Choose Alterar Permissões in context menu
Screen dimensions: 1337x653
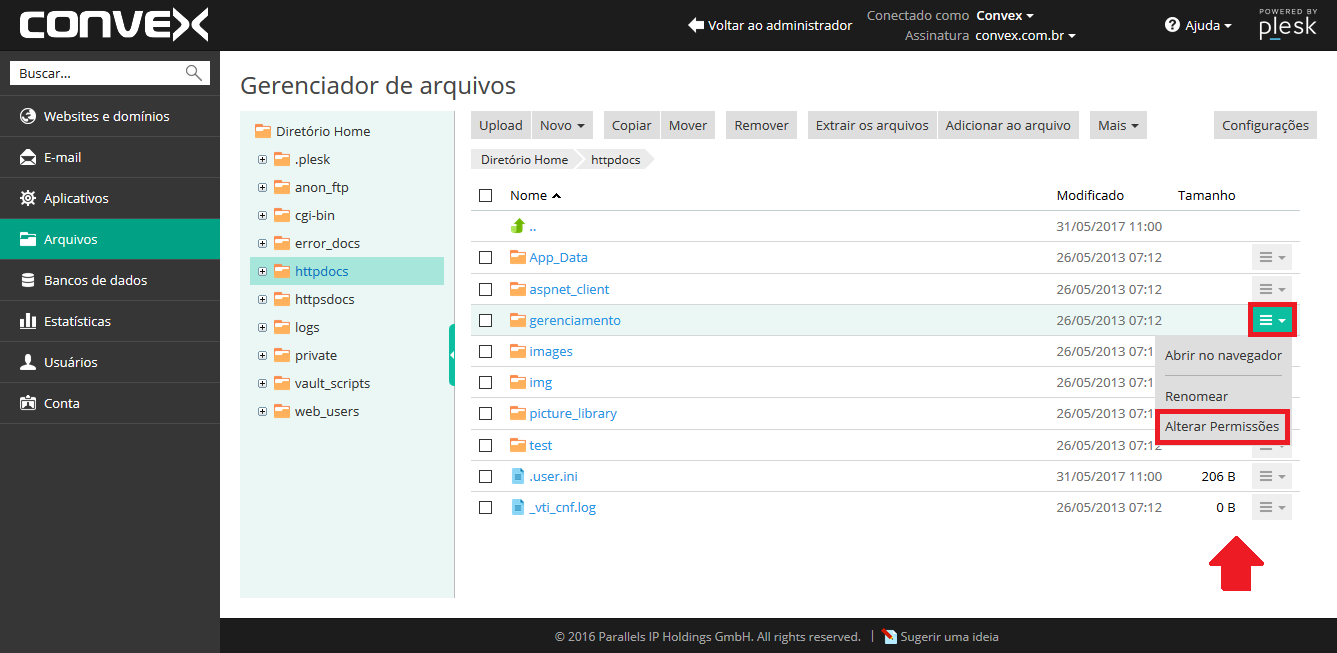(x=1222, y=426)
